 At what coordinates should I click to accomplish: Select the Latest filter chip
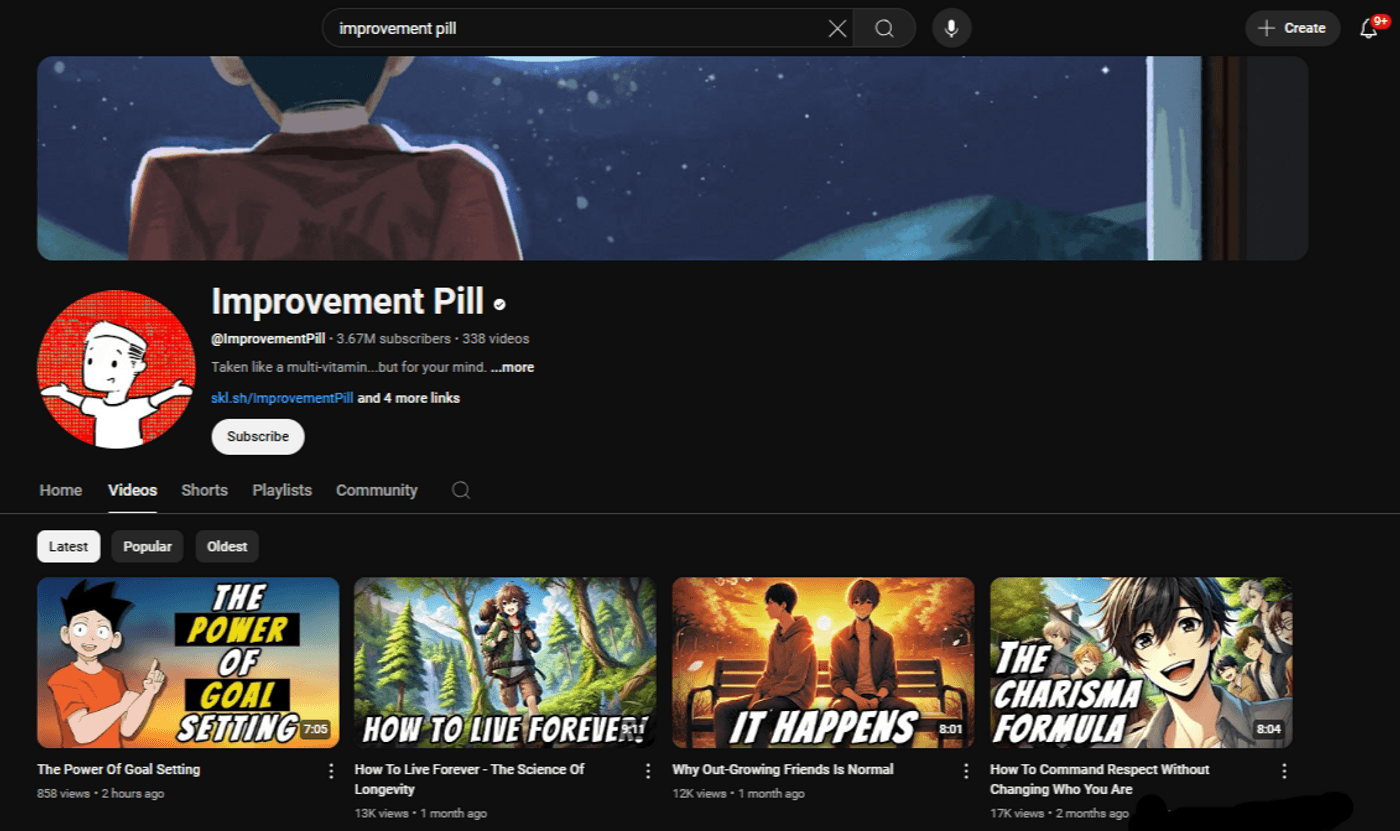(x=68, y=546)
